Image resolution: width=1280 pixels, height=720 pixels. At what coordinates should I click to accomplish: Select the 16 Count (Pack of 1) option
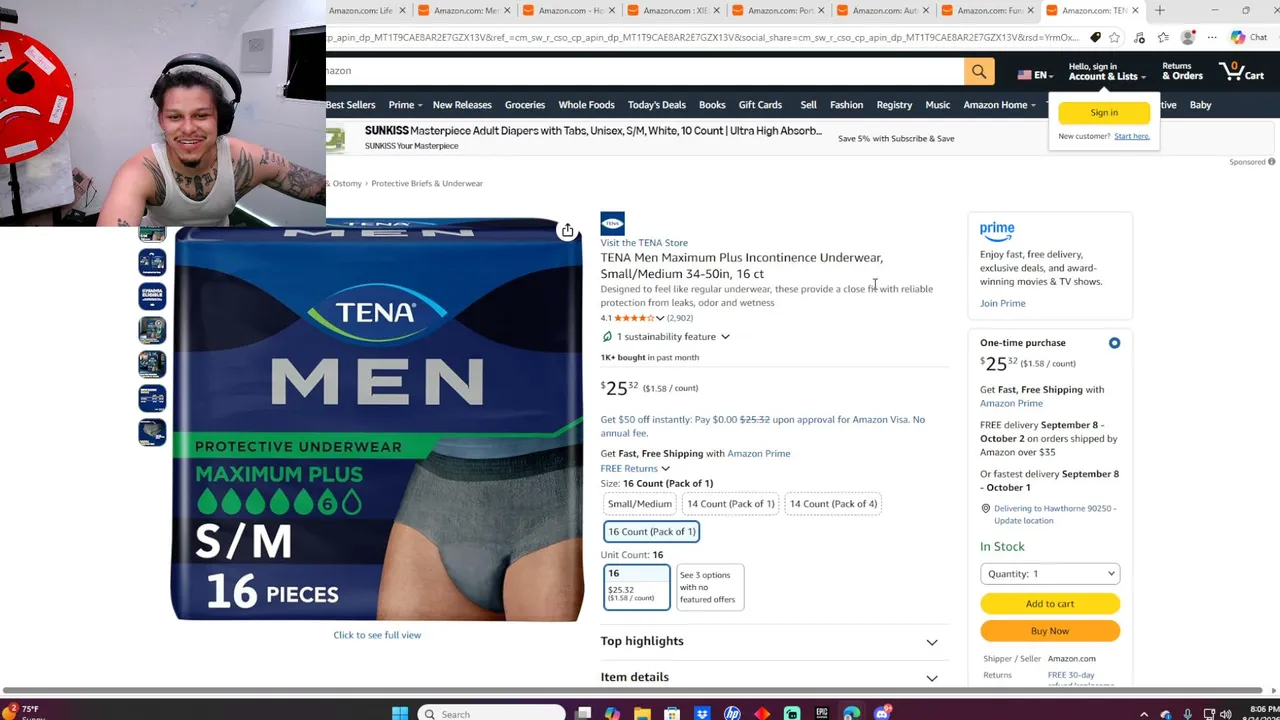point(651,531)
